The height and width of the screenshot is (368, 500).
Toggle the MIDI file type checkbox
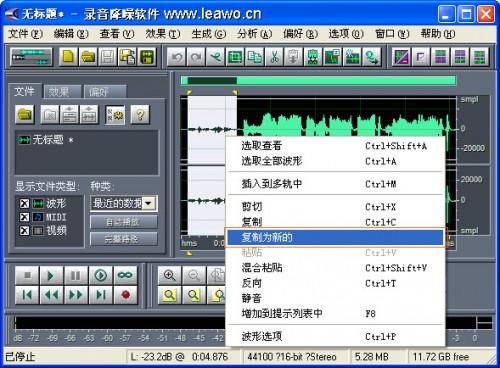pyautogui.click(x=24, y=217)
